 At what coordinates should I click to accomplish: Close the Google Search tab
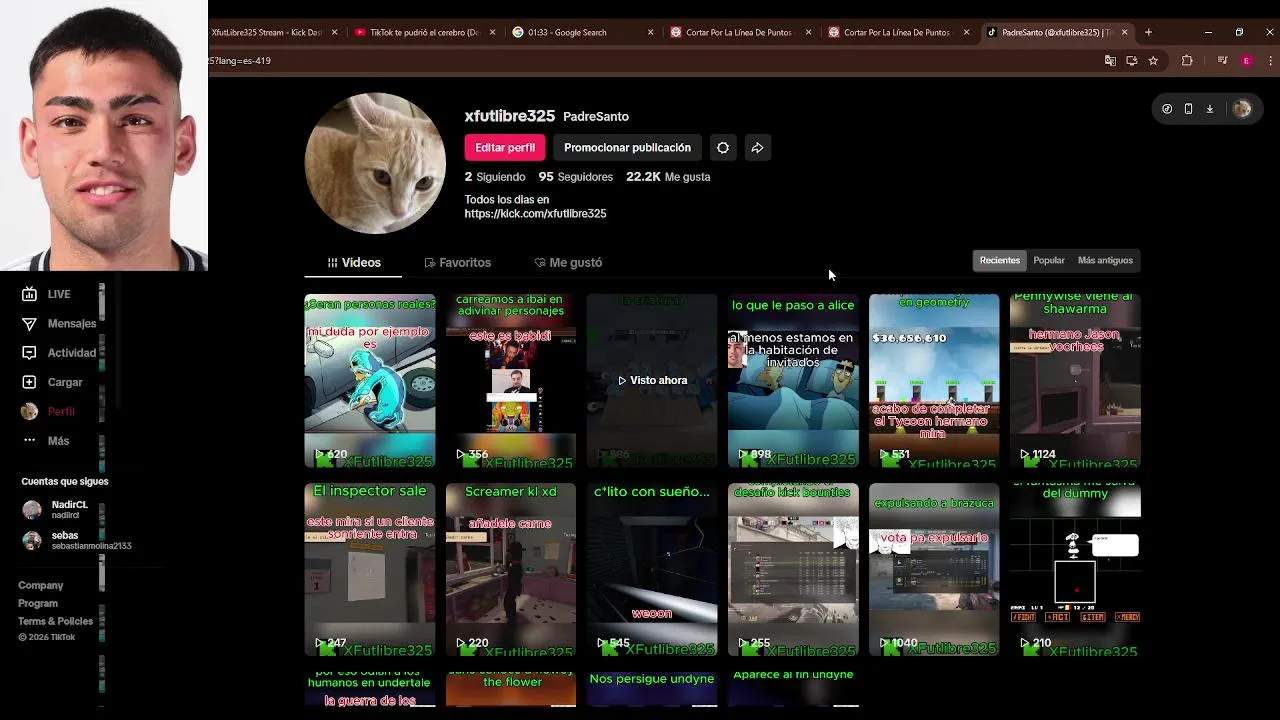[x=650, y=32]
